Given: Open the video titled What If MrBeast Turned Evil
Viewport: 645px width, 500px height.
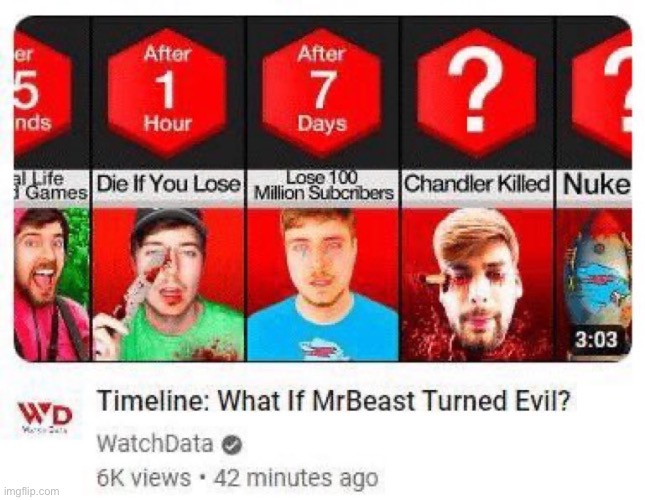Looking at the screenshot, I should tap(334, 400).
